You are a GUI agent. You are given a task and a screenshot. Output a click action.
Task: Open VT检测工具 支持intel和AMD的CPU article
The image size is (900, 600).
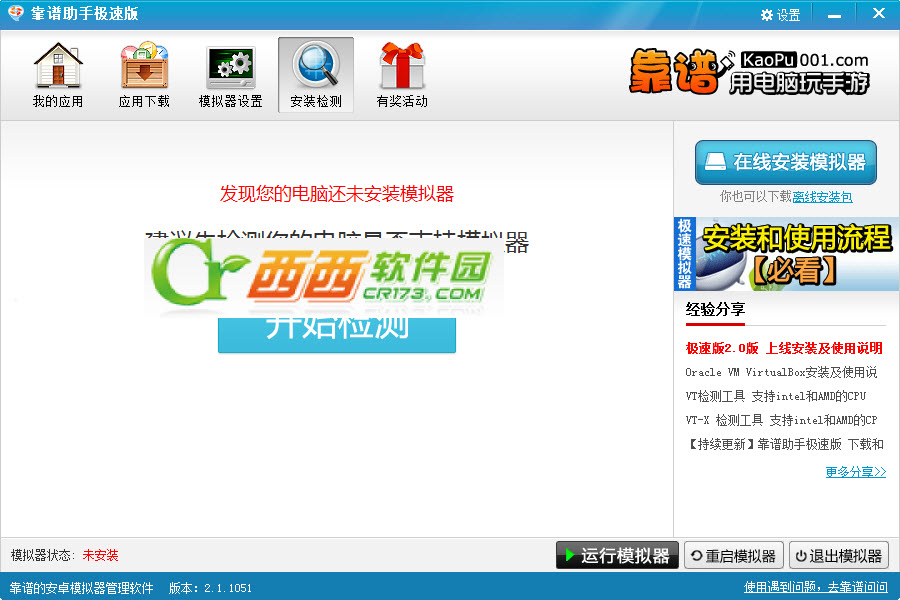775,396
